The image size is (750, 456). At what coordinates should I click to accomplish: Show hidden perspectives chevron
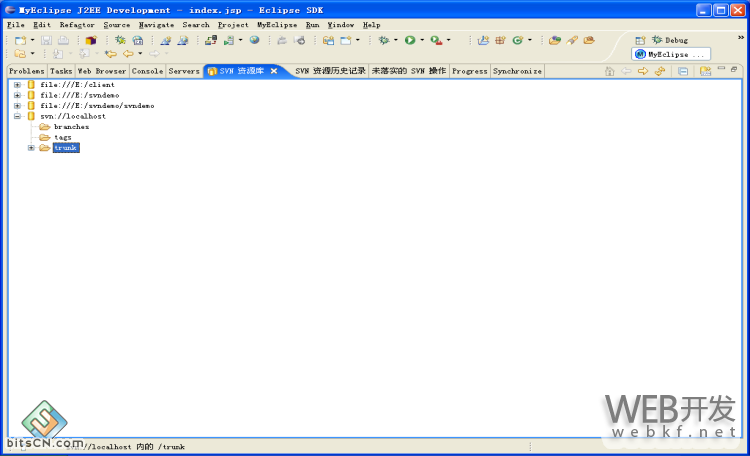[741, 37]
